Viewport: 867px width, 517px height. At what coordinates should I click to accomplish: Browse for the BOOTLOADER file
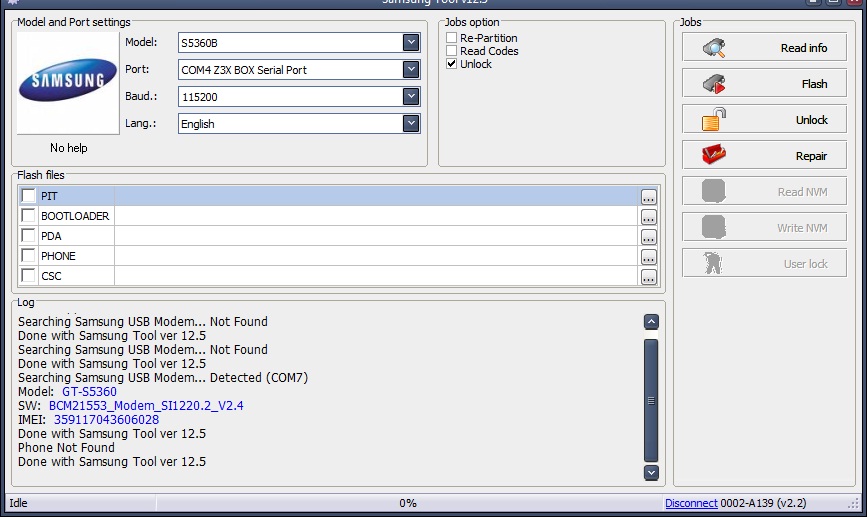pos(649,217)
